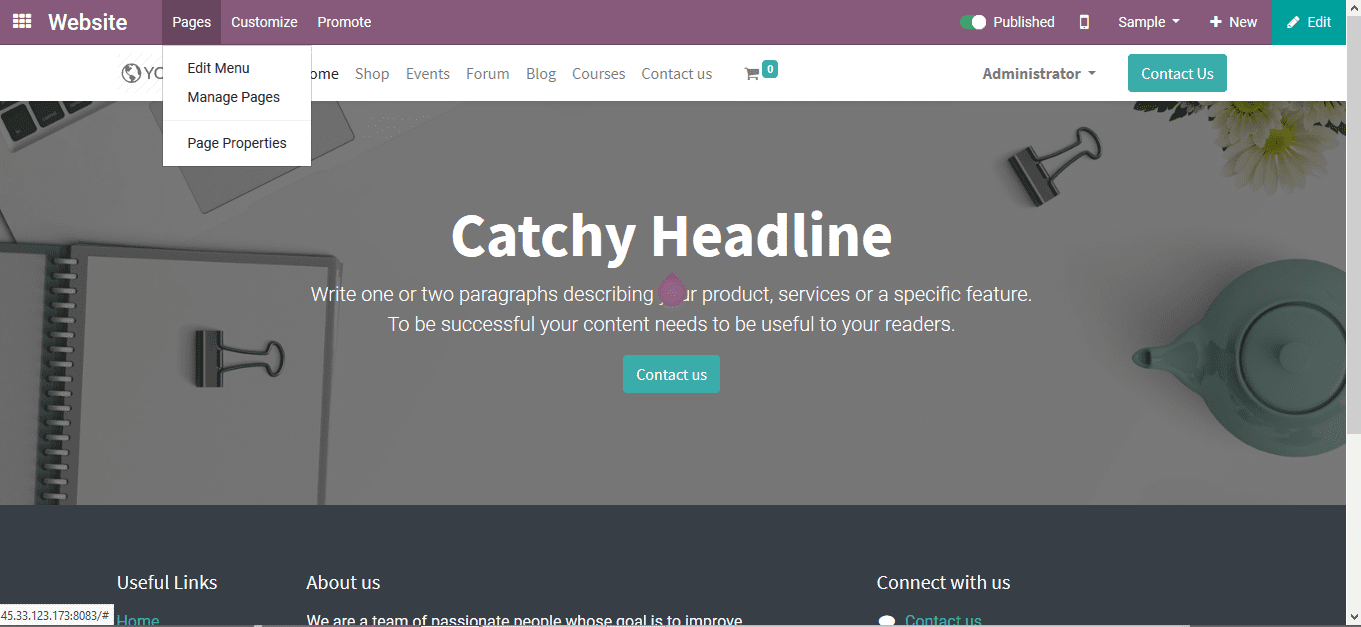This screenshot has height=627, width=1361.
Task: Open the apps menu grid icon
Action: [21, 21]
